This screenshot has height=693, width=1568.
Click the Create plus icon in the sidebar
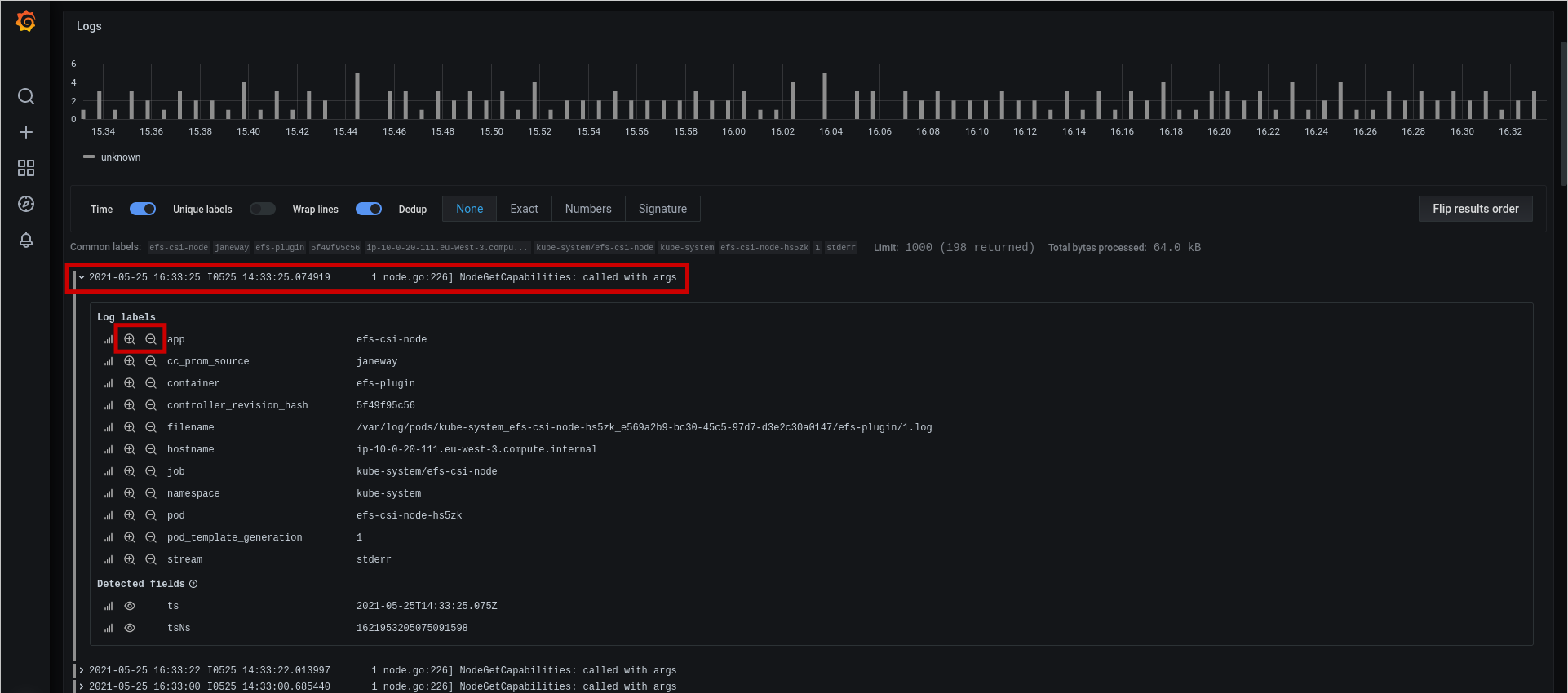pyautogui.click(x=26, y=132)
